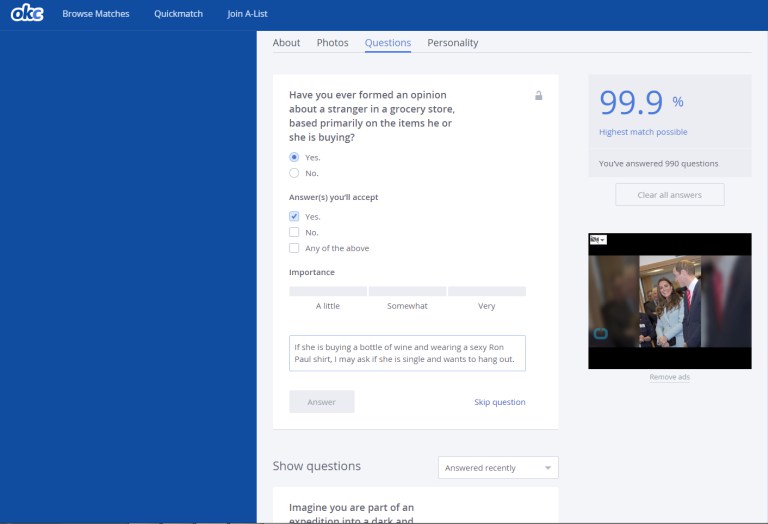Viewport: 768px width, 524px height.
Task: Open Quickmatch from the header
Action: (178, 14)
